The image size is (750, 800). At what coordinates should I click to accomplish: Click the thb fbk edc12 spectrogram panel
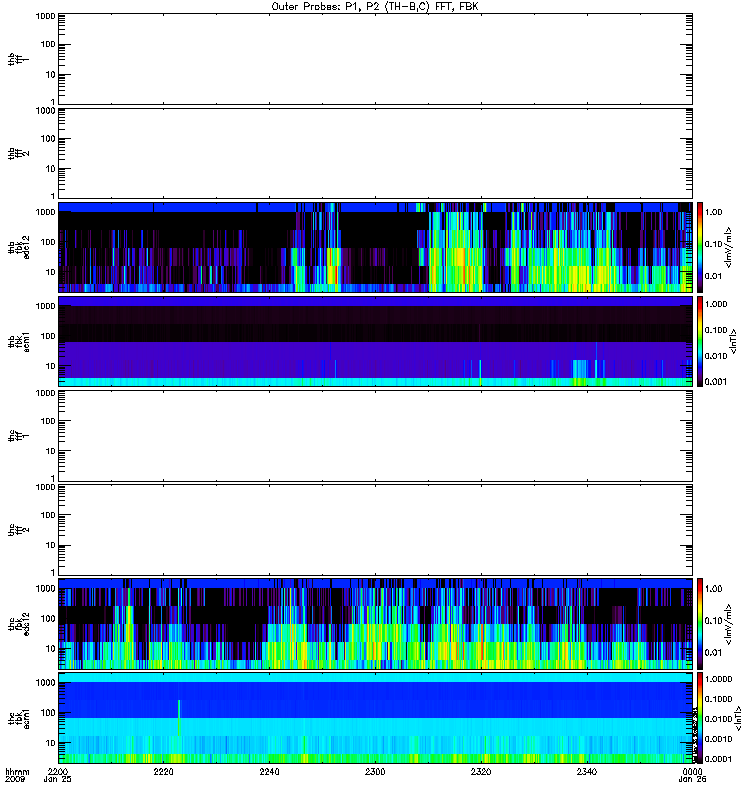[x=375, y=247]
